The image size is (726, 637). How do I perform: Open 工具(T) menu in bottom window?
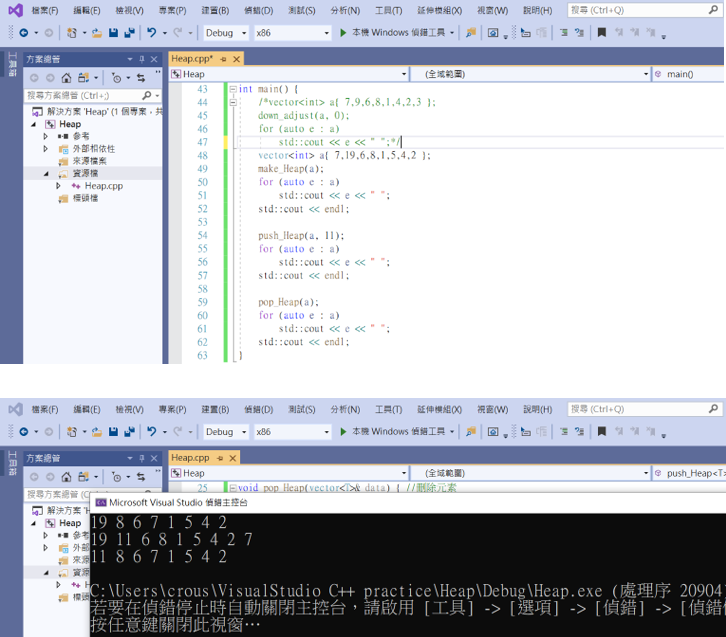coord(388,409)
